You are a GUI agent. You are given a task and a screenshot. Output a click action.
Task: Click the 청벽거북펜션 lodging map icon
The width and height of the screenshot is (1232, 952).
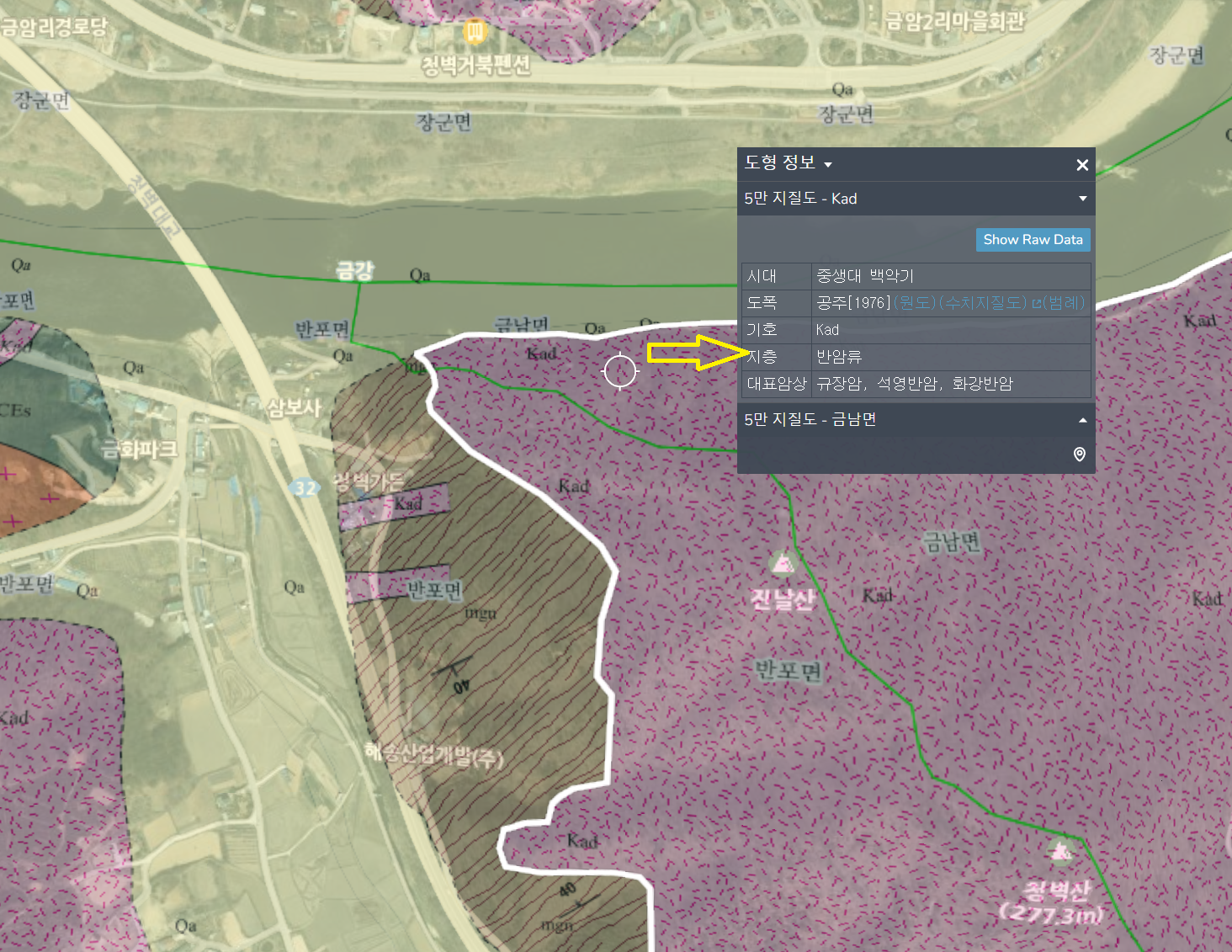pos(476,32)
